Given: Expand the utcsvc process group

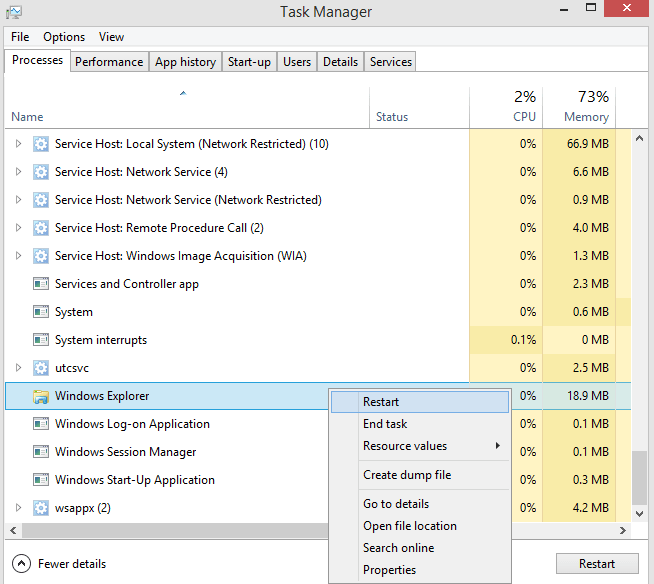Looking at the screenshot, I should coord(18,368).
